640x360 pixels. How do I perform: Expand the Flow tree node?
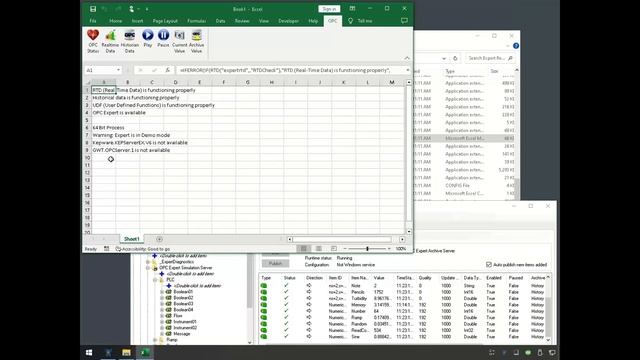[x=162, y=316]
